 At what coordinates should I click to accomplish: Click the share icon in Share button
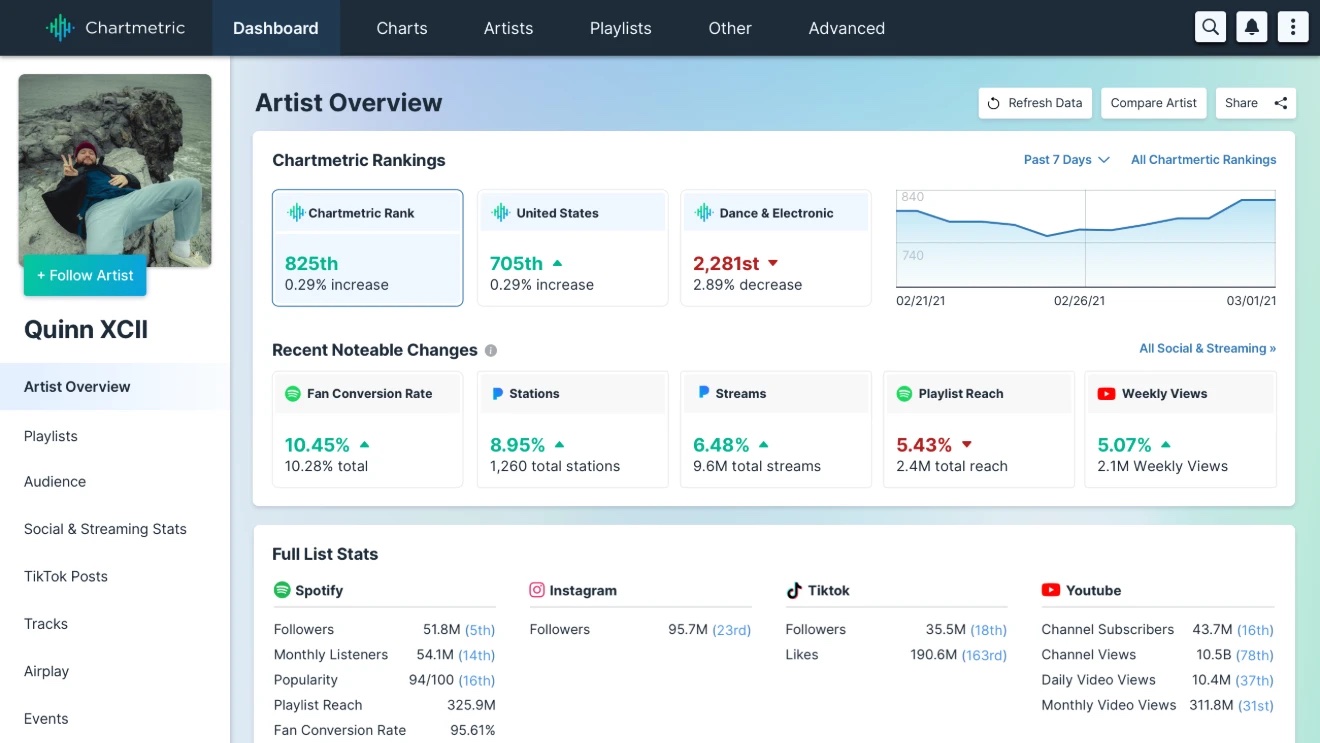pyautogui.click(x=1281, y=103)
